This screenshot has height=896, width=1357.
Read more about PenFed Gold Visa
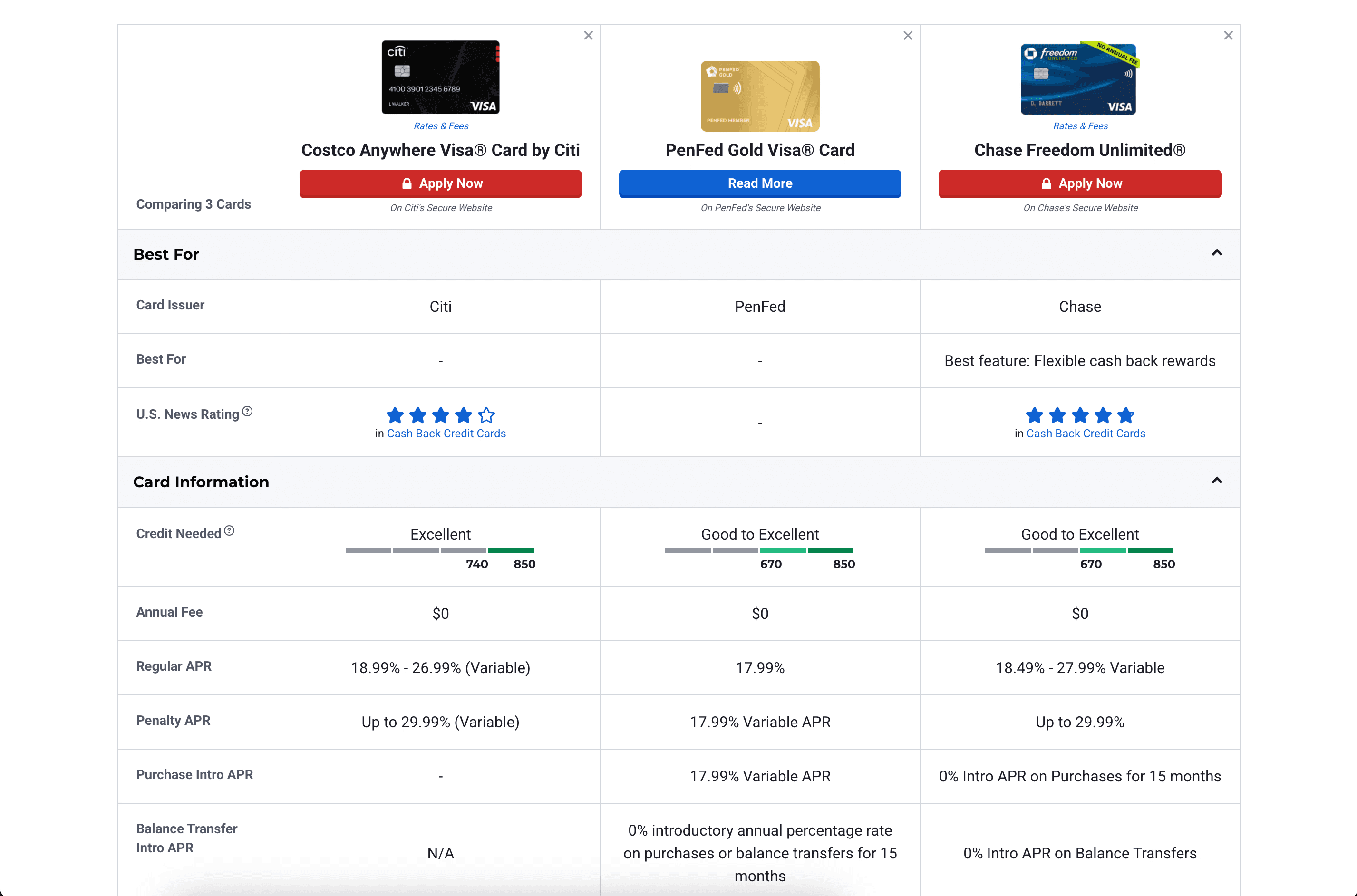click(x=760, y=183)
